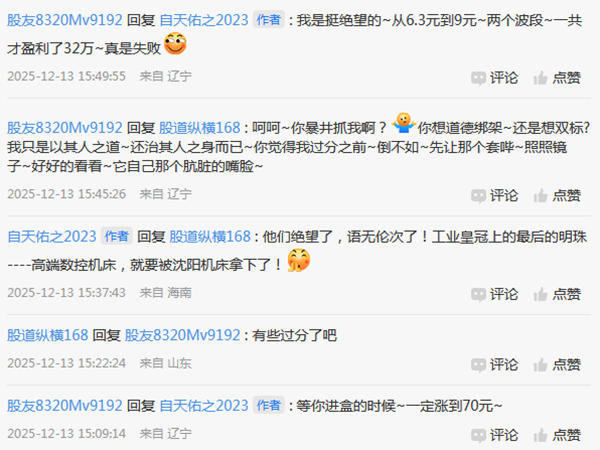Open 股友8320Mv9192 replied-to link in fourth comment
Viewport: 600px width, 450px height.
(183, 335)
